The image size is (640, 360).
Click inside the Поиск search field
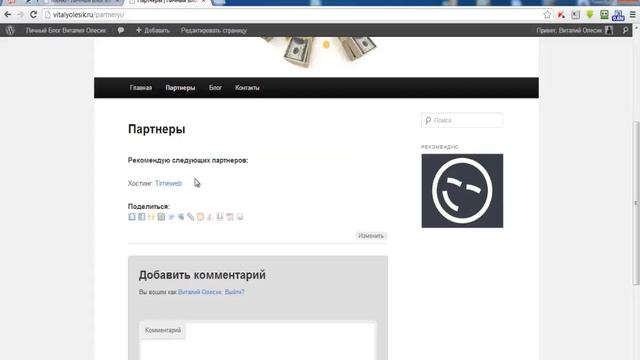(462, 120)
